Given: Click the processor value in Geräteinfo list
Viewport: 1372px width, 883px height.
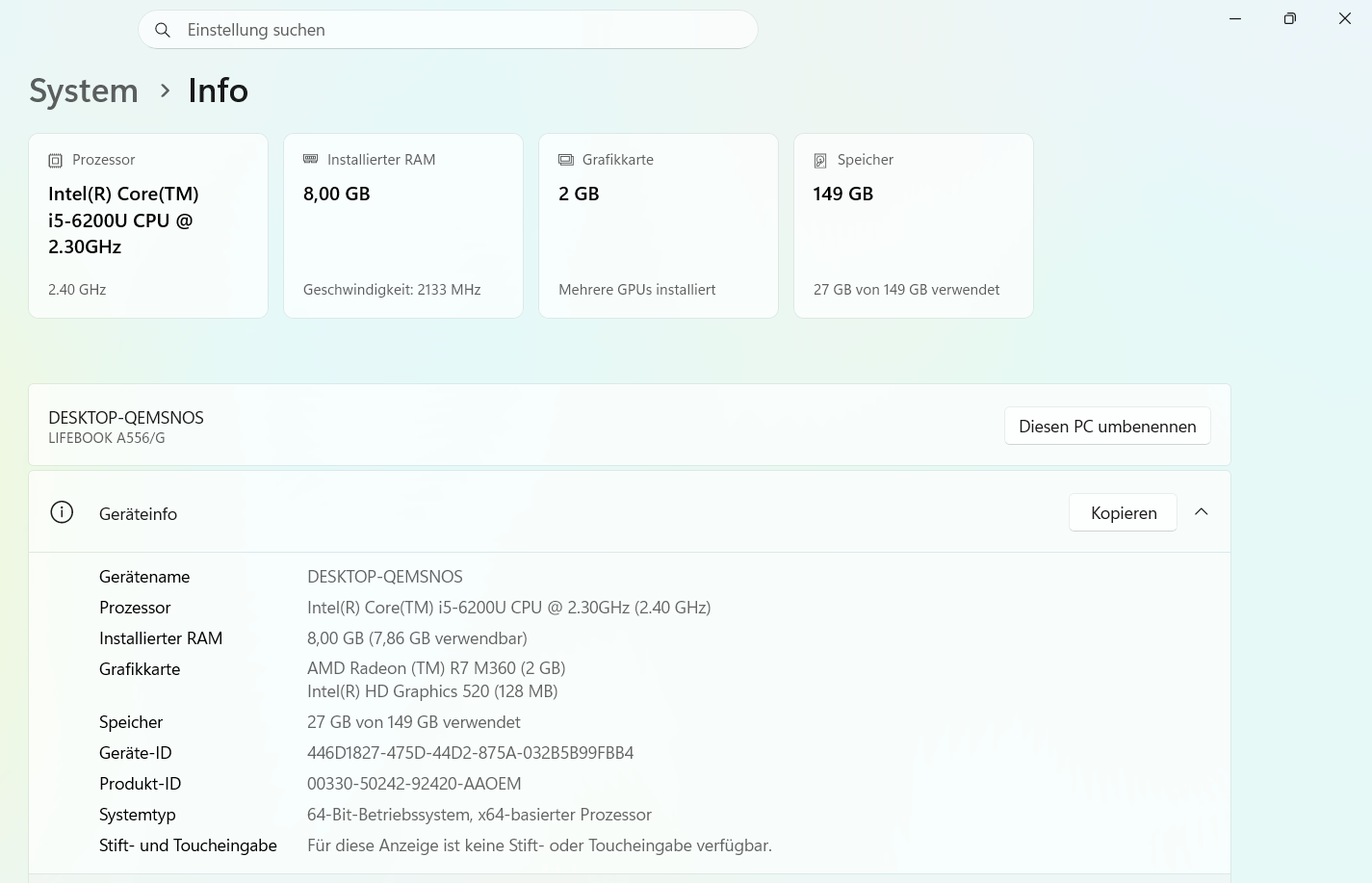Looking at the screenshot, I should coord(509,608).
